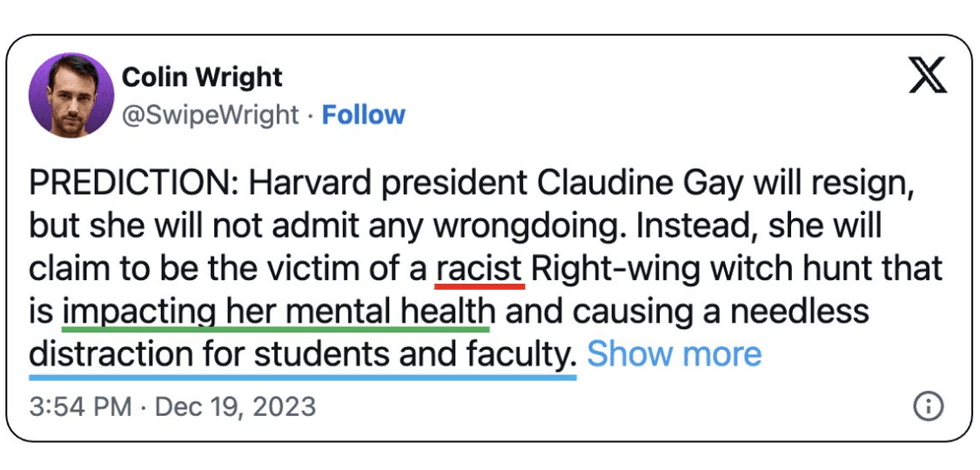Screen dimensions: 980x470
Task: Follow the SwipeWright account
Action: [x=363, y=115]
